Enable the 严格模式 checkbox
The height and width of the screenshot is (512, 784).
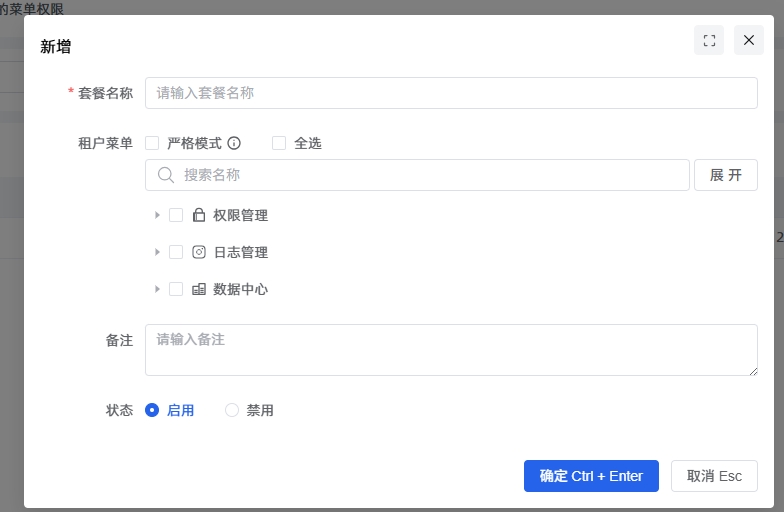(152, 144)
